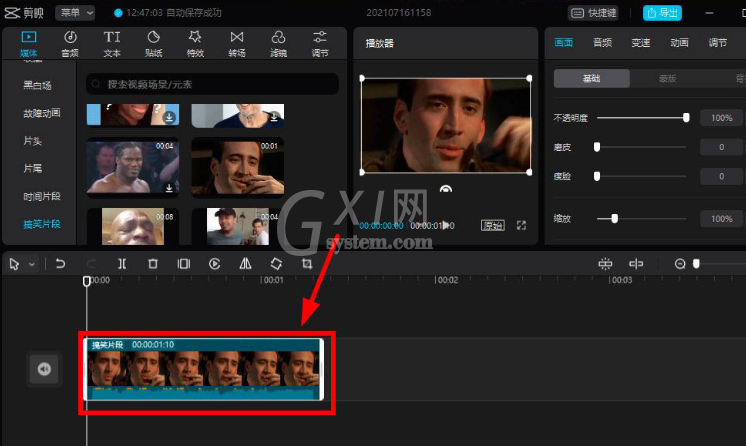
Task: Click the 原始 aspect ratio button
Action: (492, 225)
